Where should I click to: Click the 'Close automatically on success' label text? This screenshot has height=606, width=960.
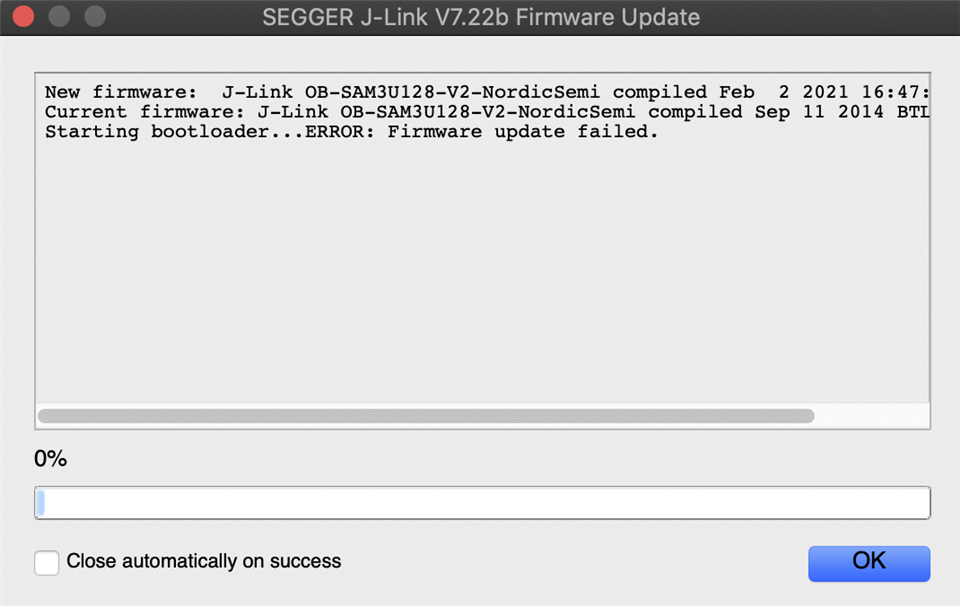203,561
